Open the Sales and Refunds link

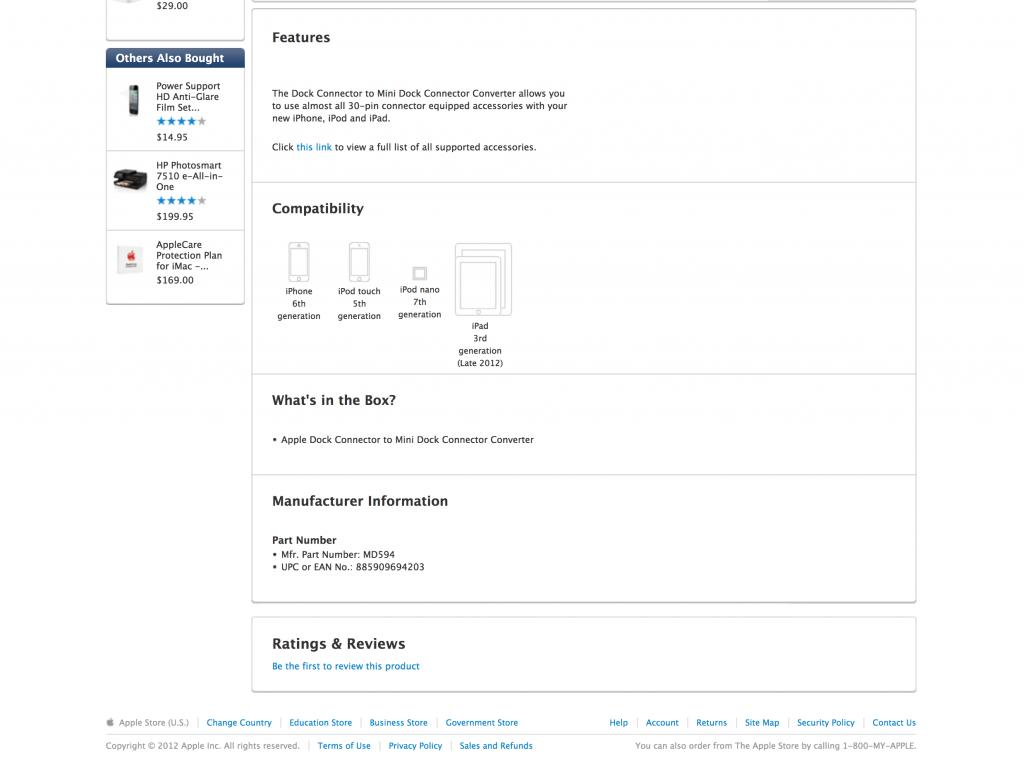point(496,745)
